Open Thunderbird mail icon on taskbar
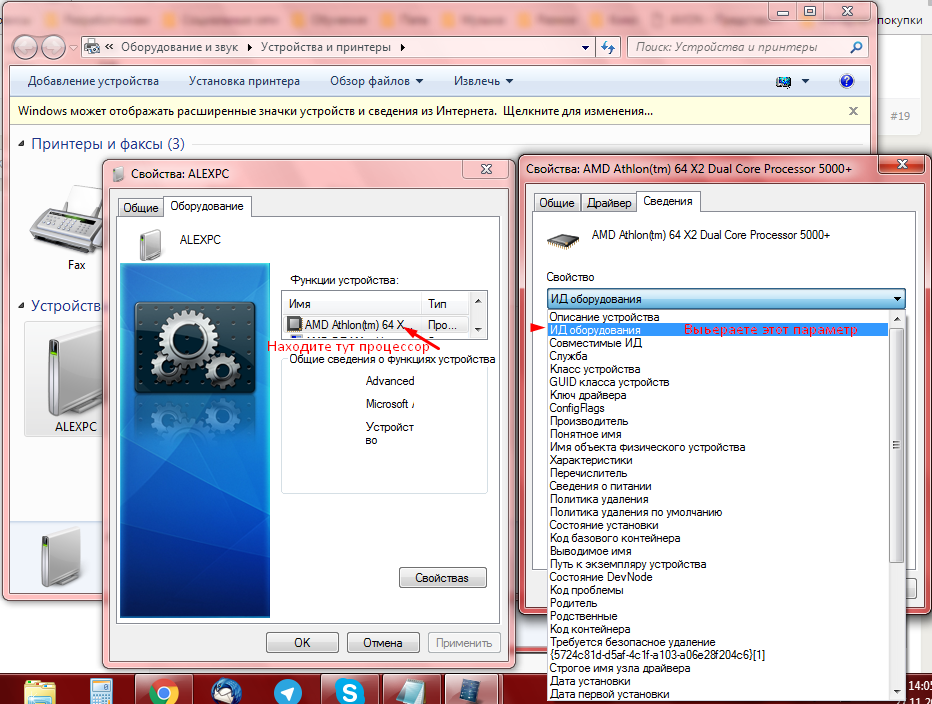932x704 pixels. [x=226, y=692]
